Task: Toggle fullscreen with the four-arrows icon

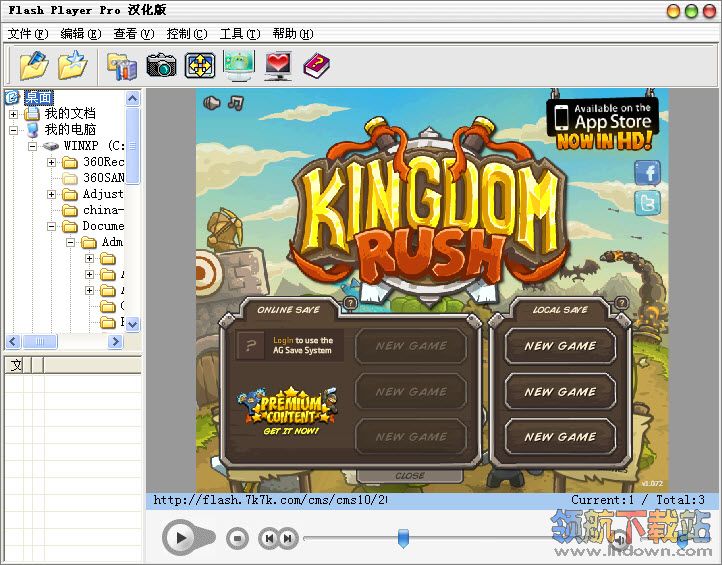Action: [x=200, y=65]
